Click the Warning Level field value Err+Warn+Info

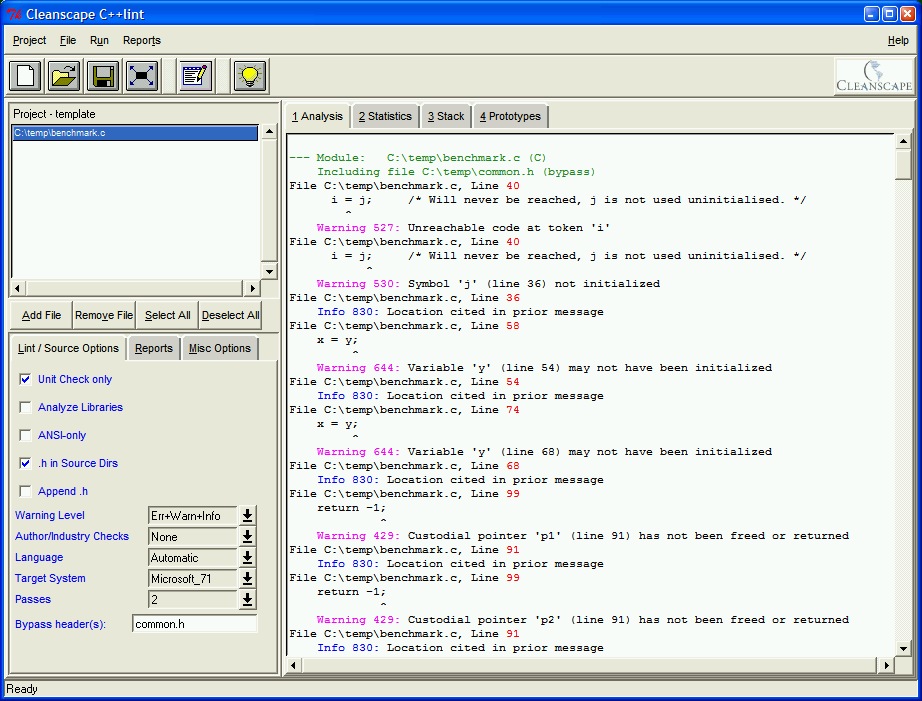point(193,516)
